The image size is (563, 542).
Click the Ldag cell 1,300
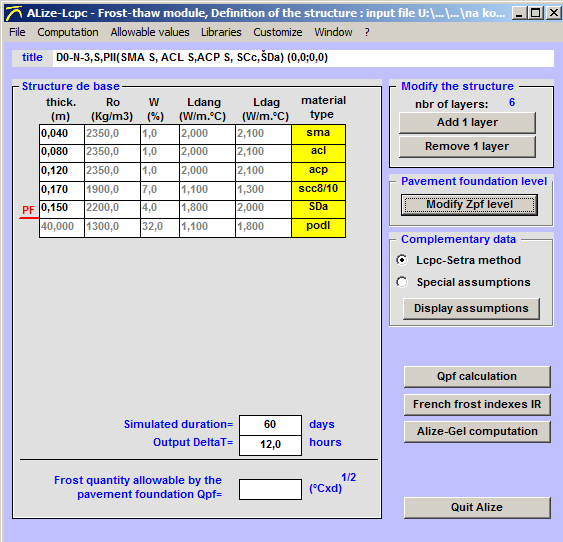pos(263,191)
